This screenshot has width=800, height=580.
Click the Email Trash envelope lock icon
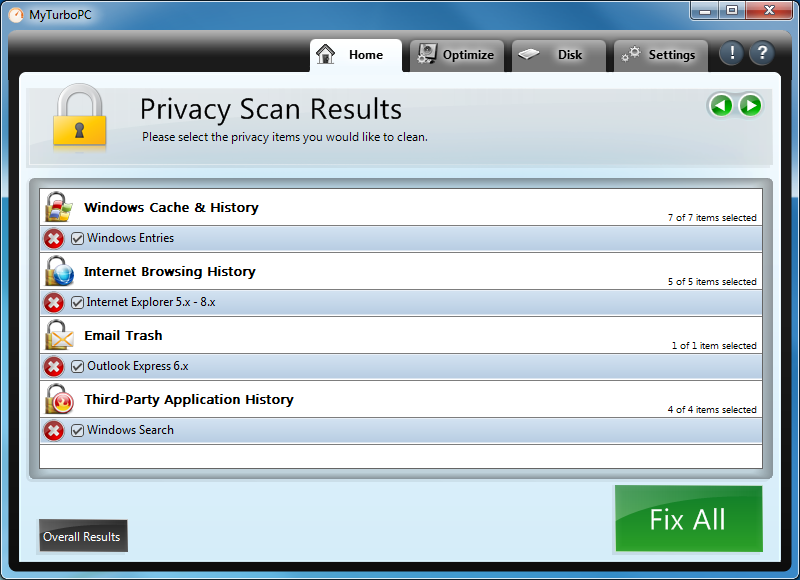point(59,335)
